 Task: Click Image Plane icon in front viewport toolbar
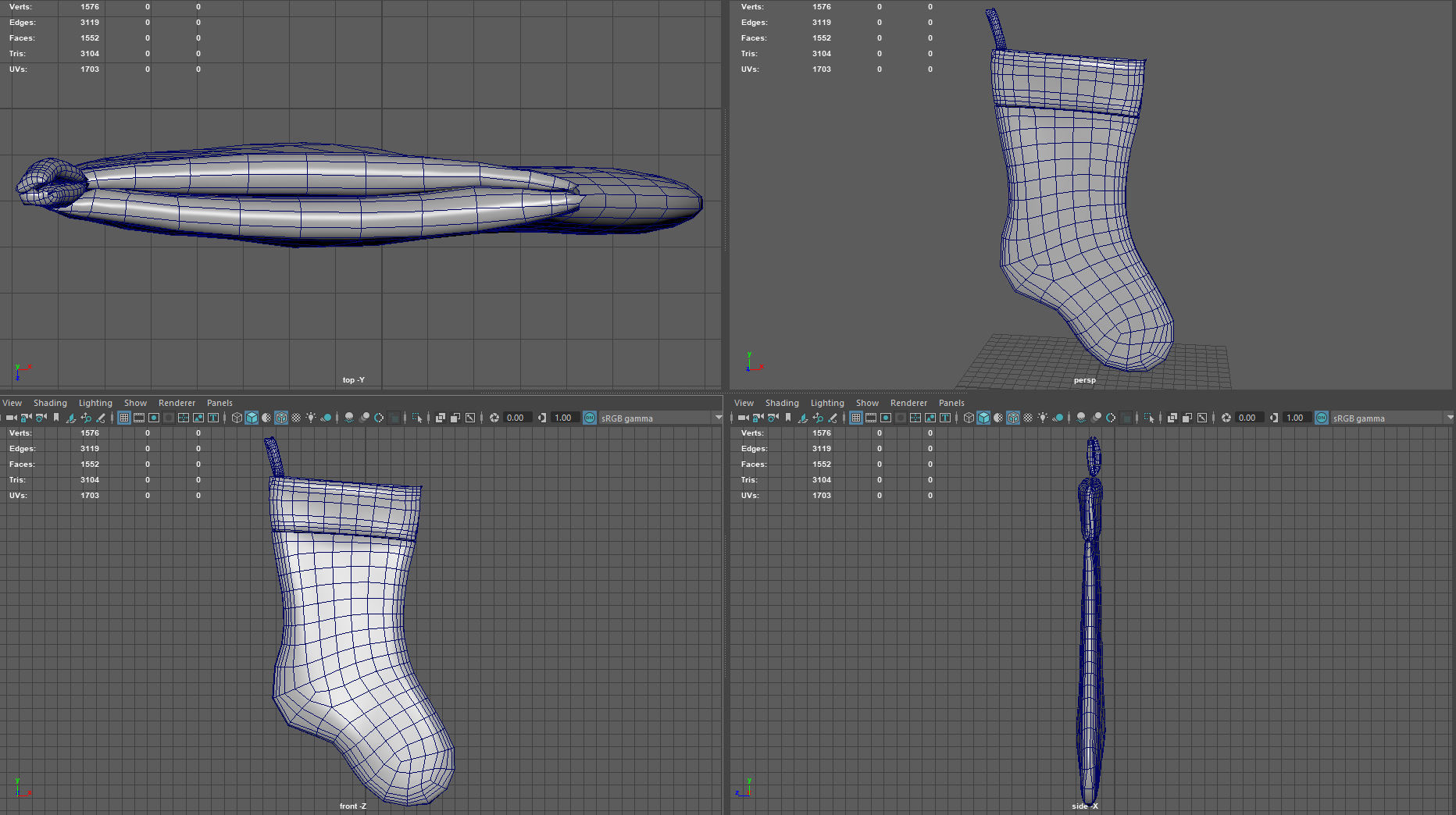tap(71, 418)
